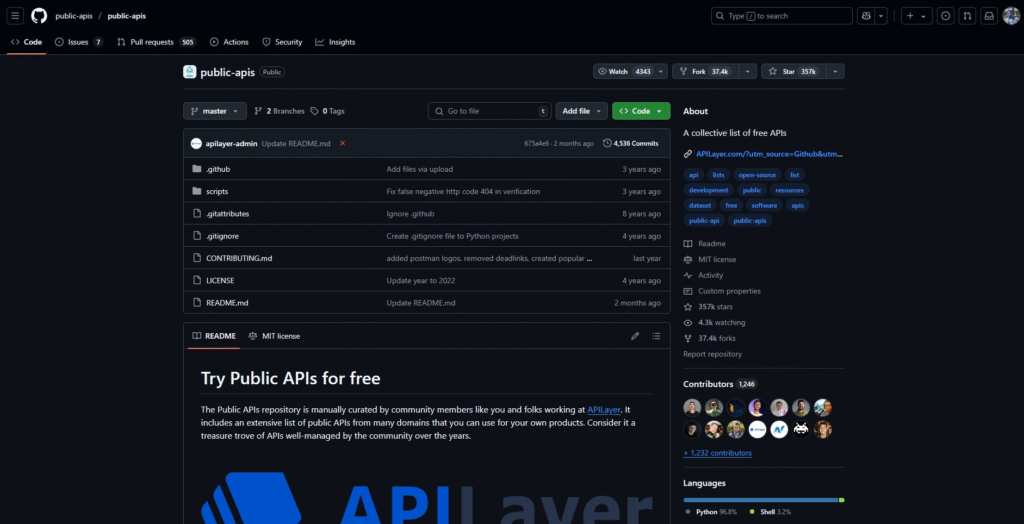Open the green Code dropdown
This screenshot has width=1024, height=524.
(x=641, y=111)
